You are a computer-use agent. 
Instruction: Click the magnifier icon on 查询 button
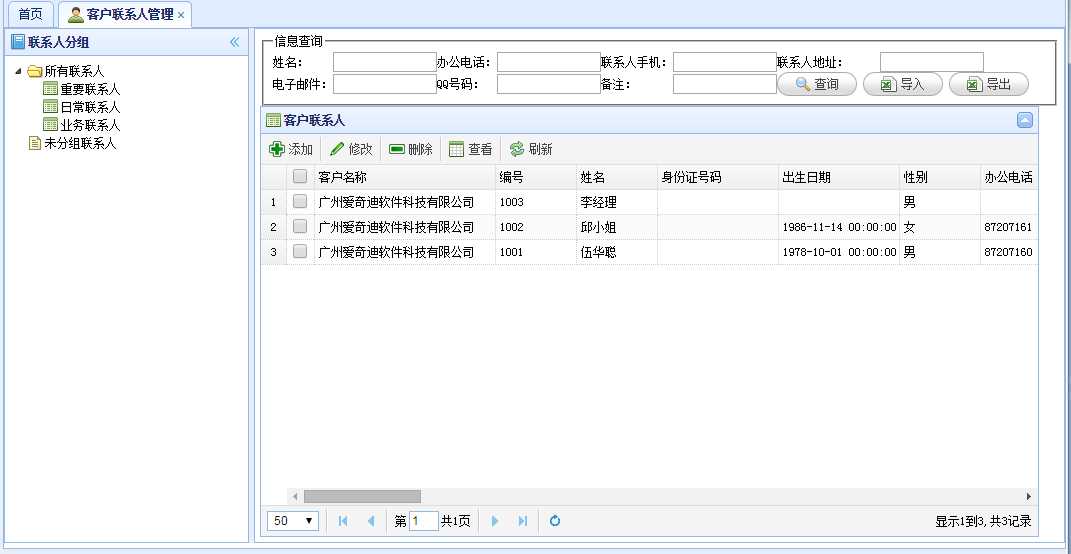point(803,84)
